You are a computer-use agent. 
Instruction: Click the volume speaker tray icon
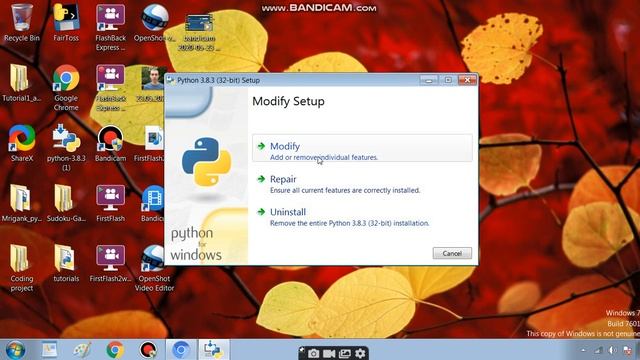click(x=612, y=350)
